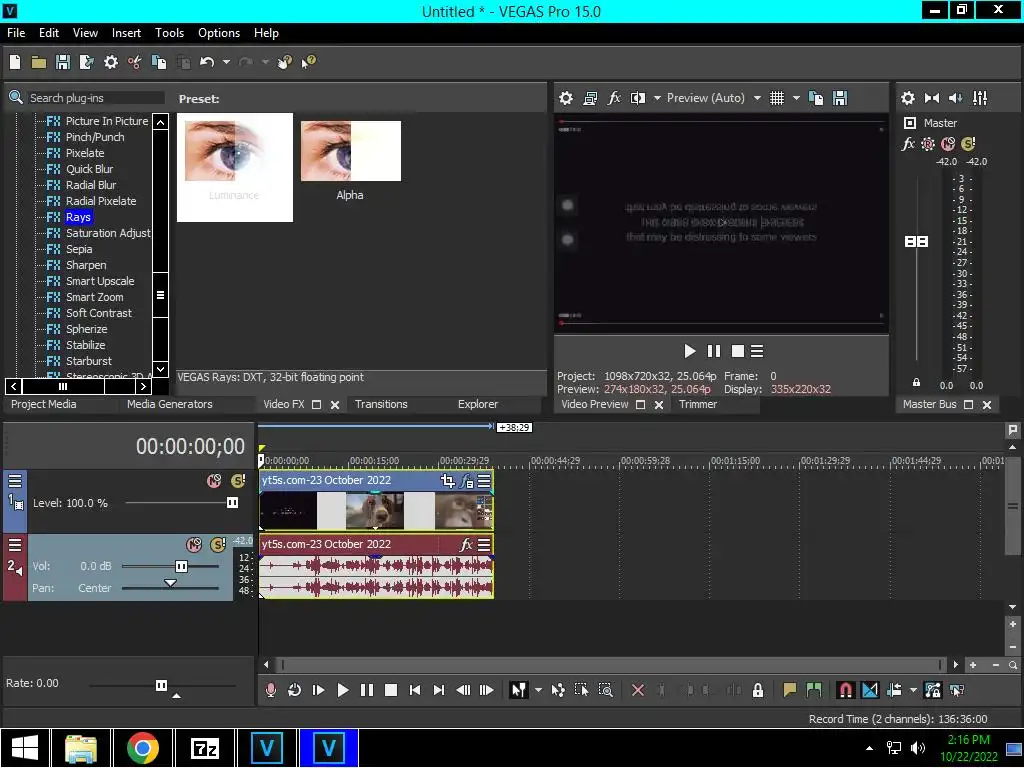
Task: Save the project using the toolbar disk icon
Action: click(63, 62)
